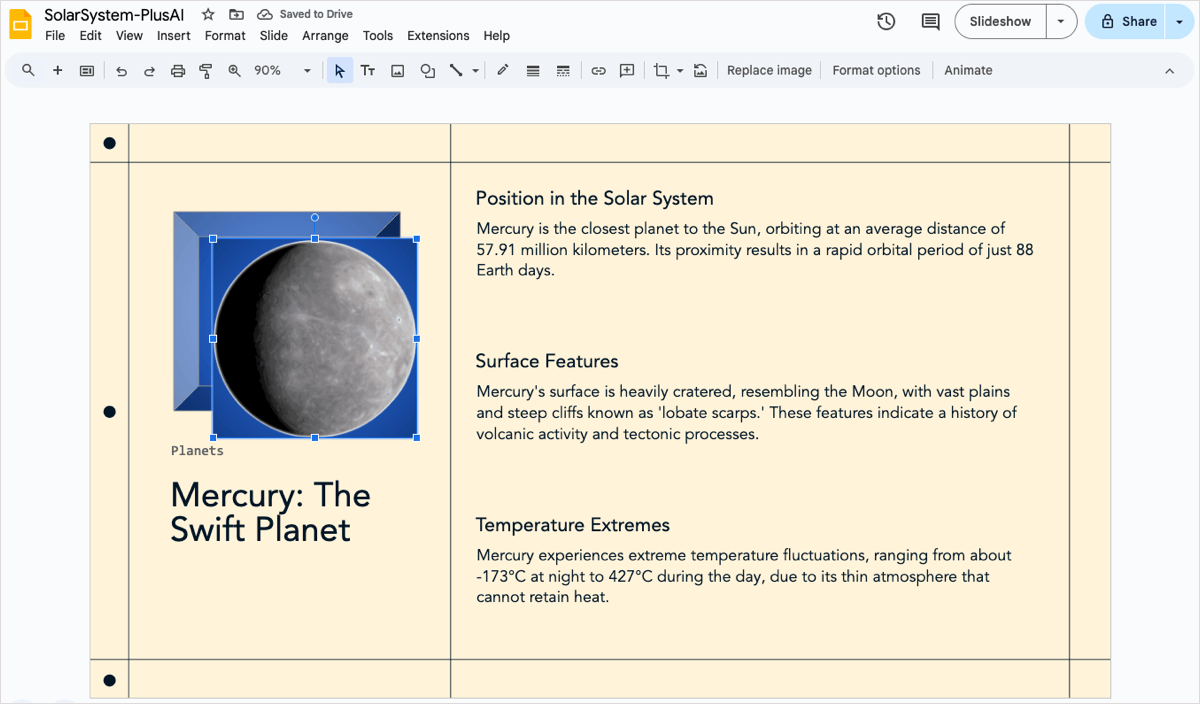Click the Undo arrow
This screenshot has height=704, width=1200.
click(x=121, y=70)
